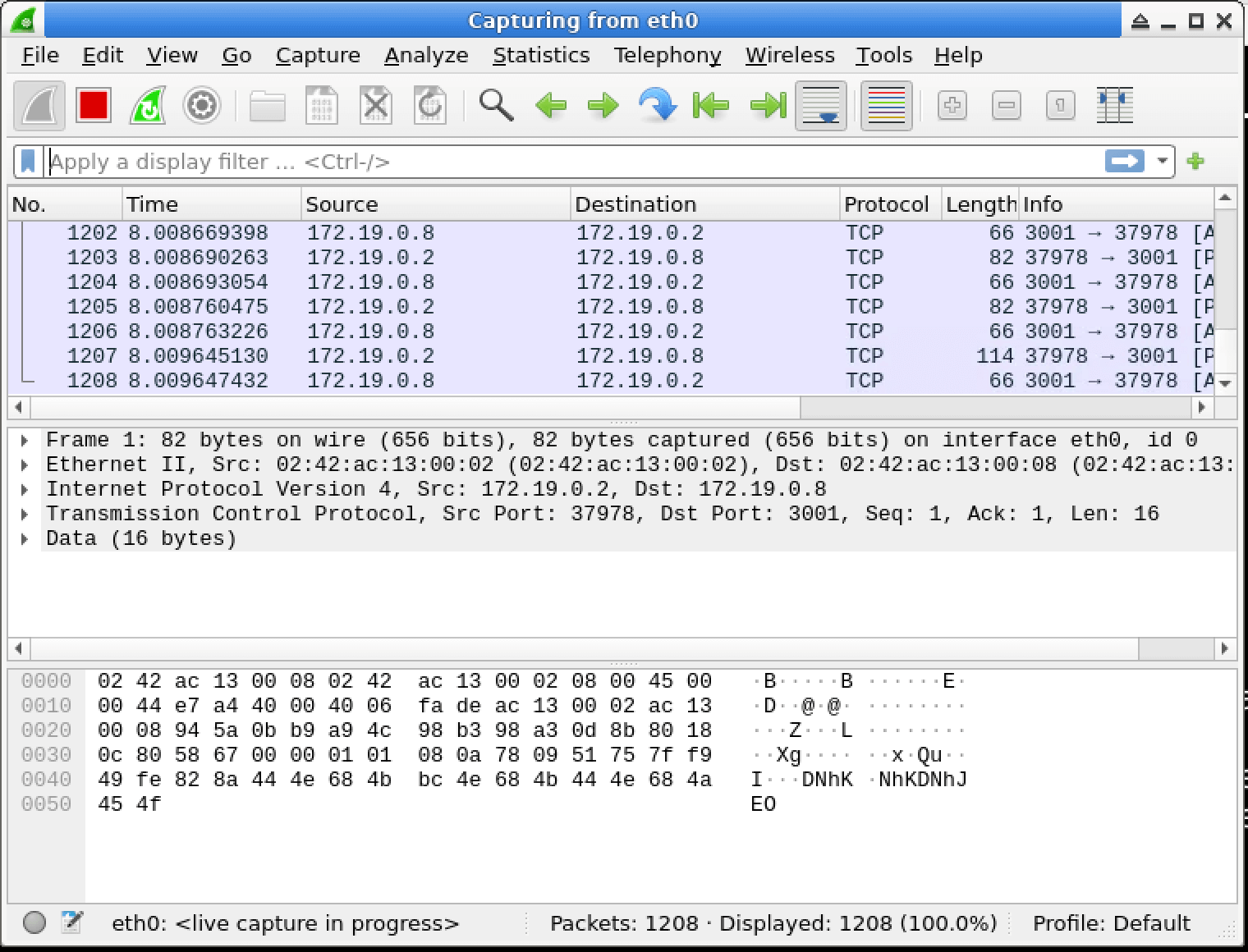Image resolution: width=1248 pixels, height=952 pixels.
Task: Click the expert information circle icon
Action: coord(34,922)
